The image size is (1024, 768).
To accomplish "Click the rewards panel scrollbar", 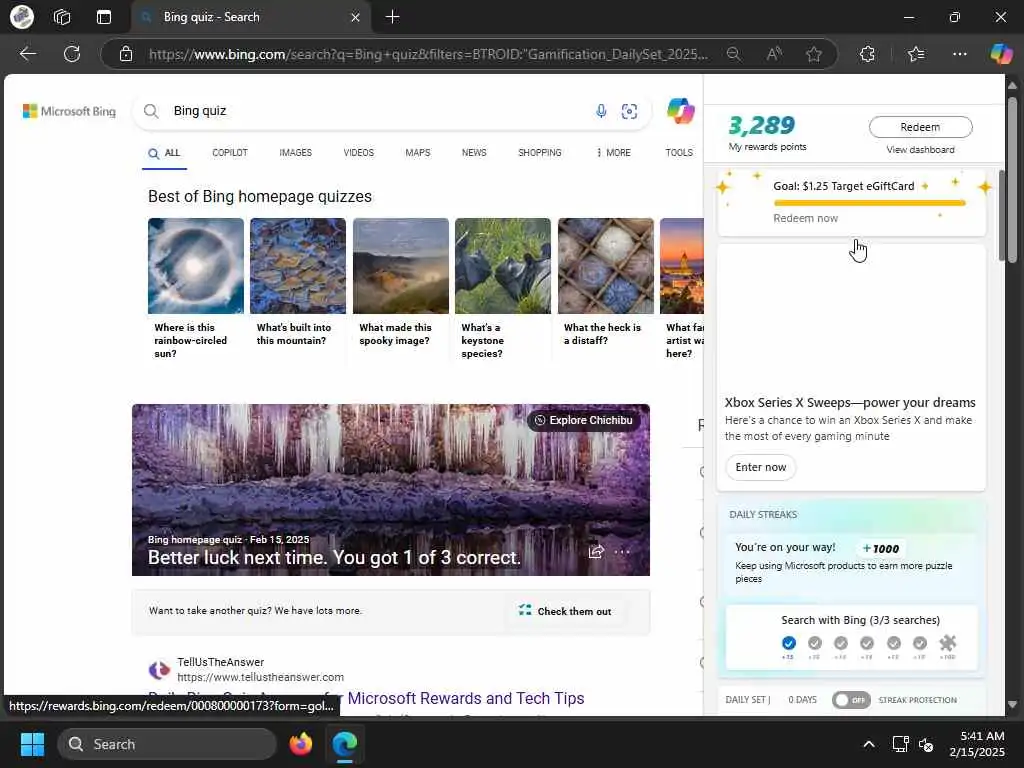I will tap(1002, 216).
